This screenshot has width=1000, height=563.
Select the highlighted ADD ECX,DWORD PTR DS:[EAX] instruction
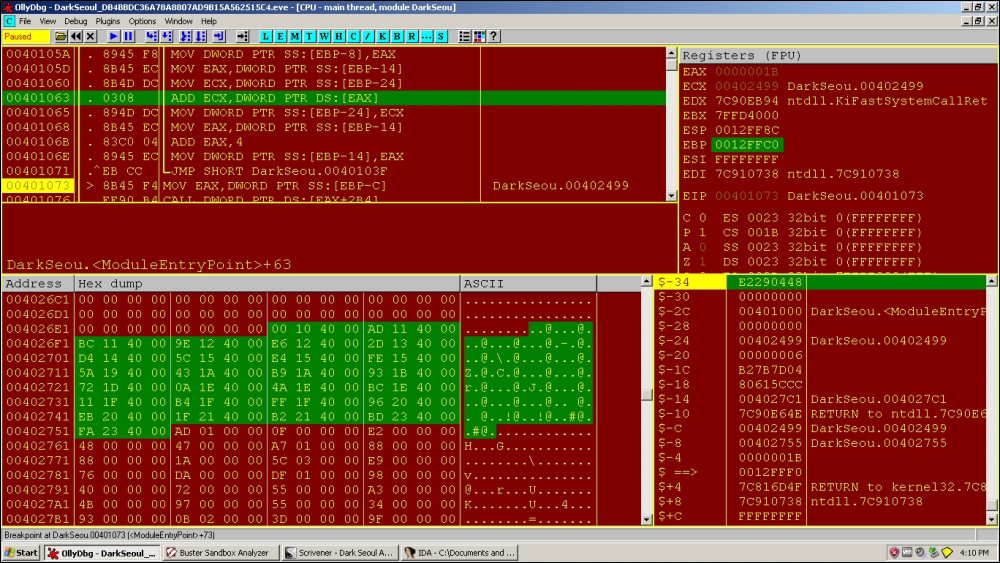334,98
